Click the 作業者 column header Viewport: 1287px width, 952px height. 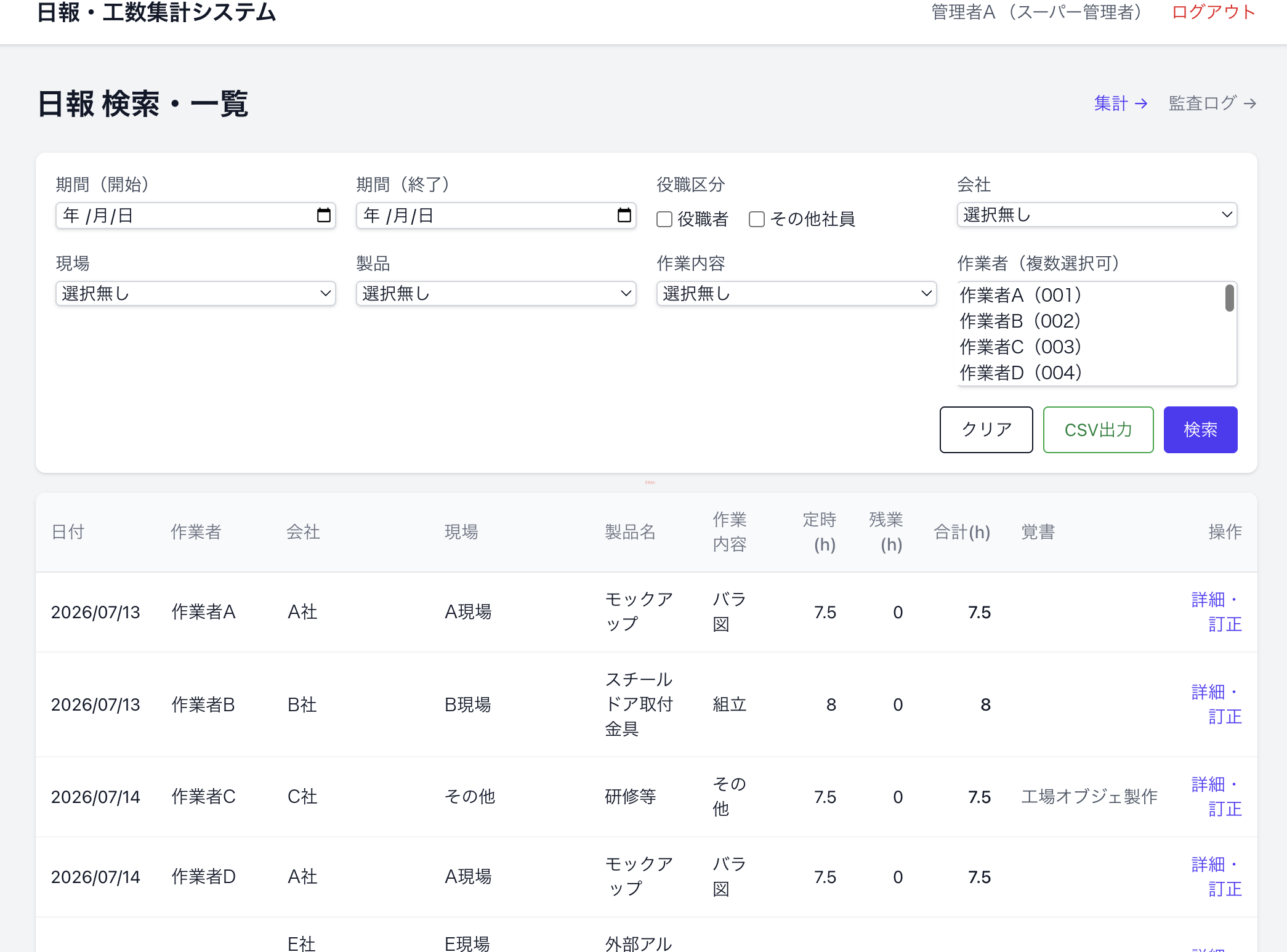(x=196, y=532)
